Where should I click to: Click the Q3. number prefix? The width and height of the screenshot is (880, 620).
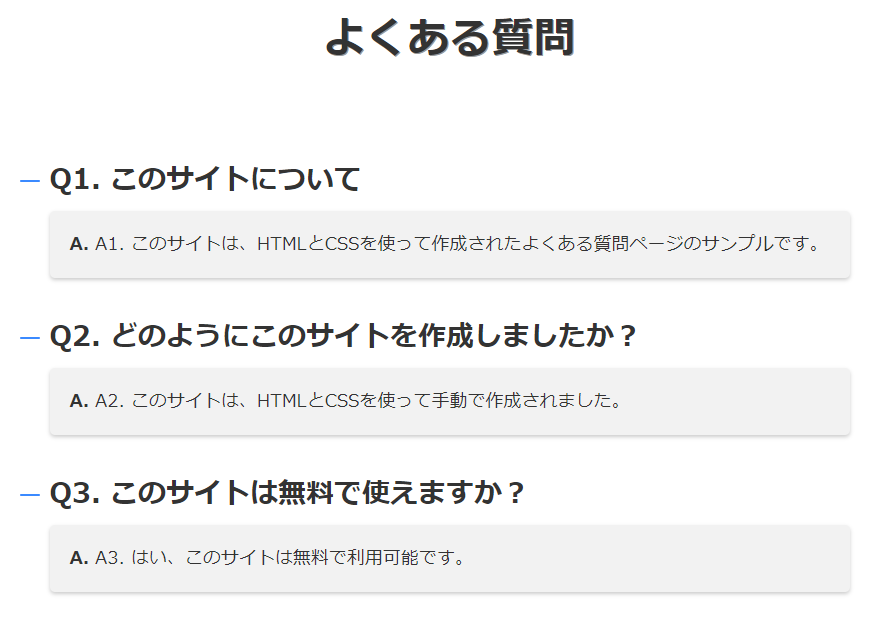[x=75, y=494]
